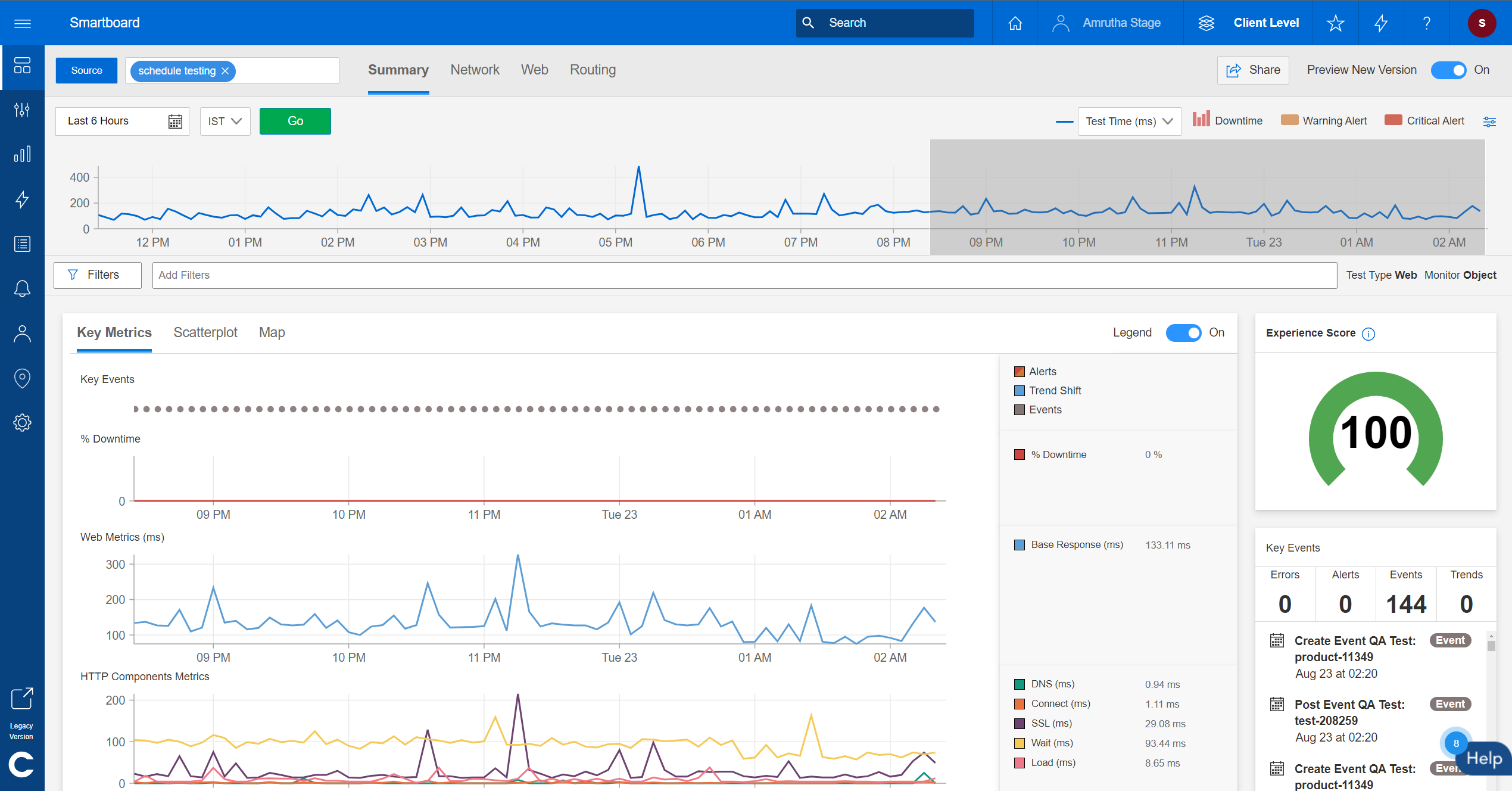The width and height of the screenshot is (1512, 791).
Task: Click the Add Filters input field
Action: pos(744,275)
